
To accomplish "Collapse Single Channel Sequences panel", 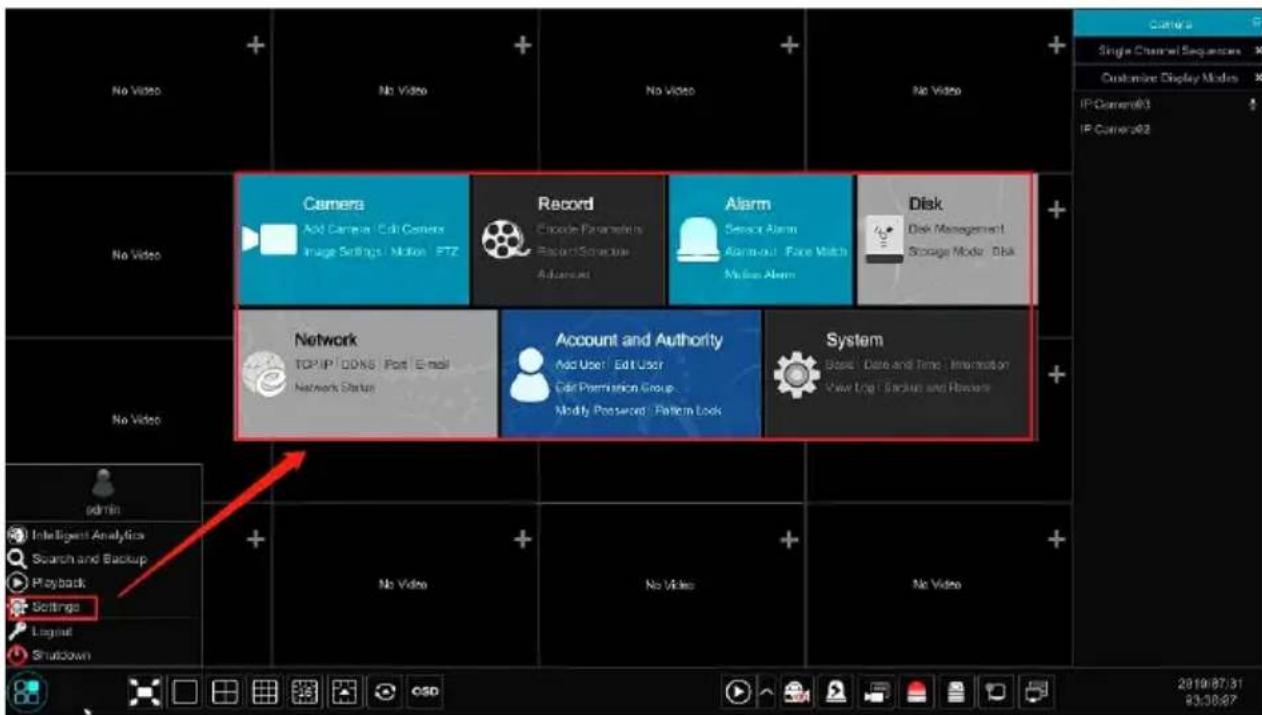I will pos(1256,49).
